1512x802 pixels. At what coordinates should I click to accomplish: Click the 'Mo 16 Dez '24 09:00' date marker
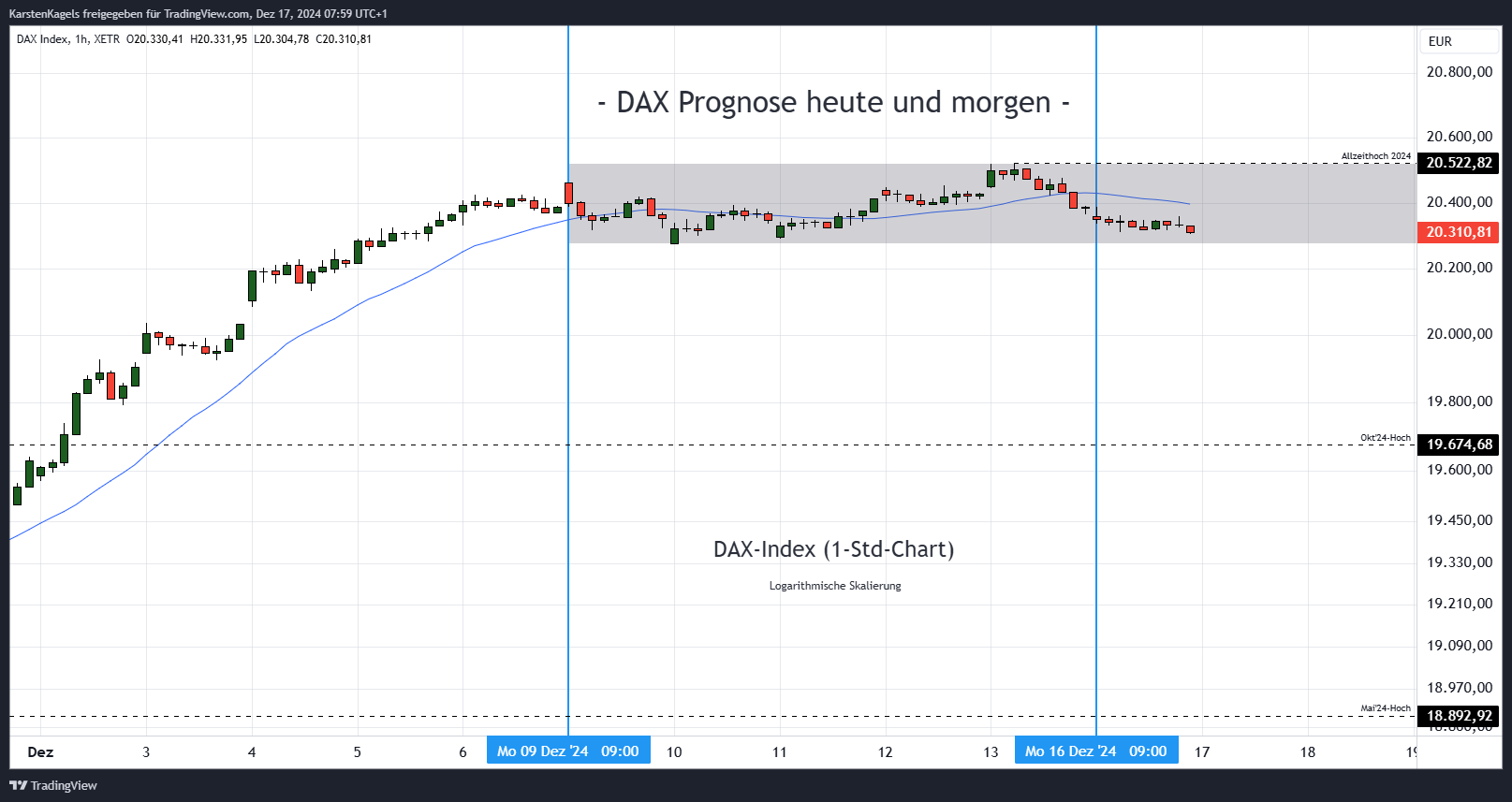point(1096,751)
